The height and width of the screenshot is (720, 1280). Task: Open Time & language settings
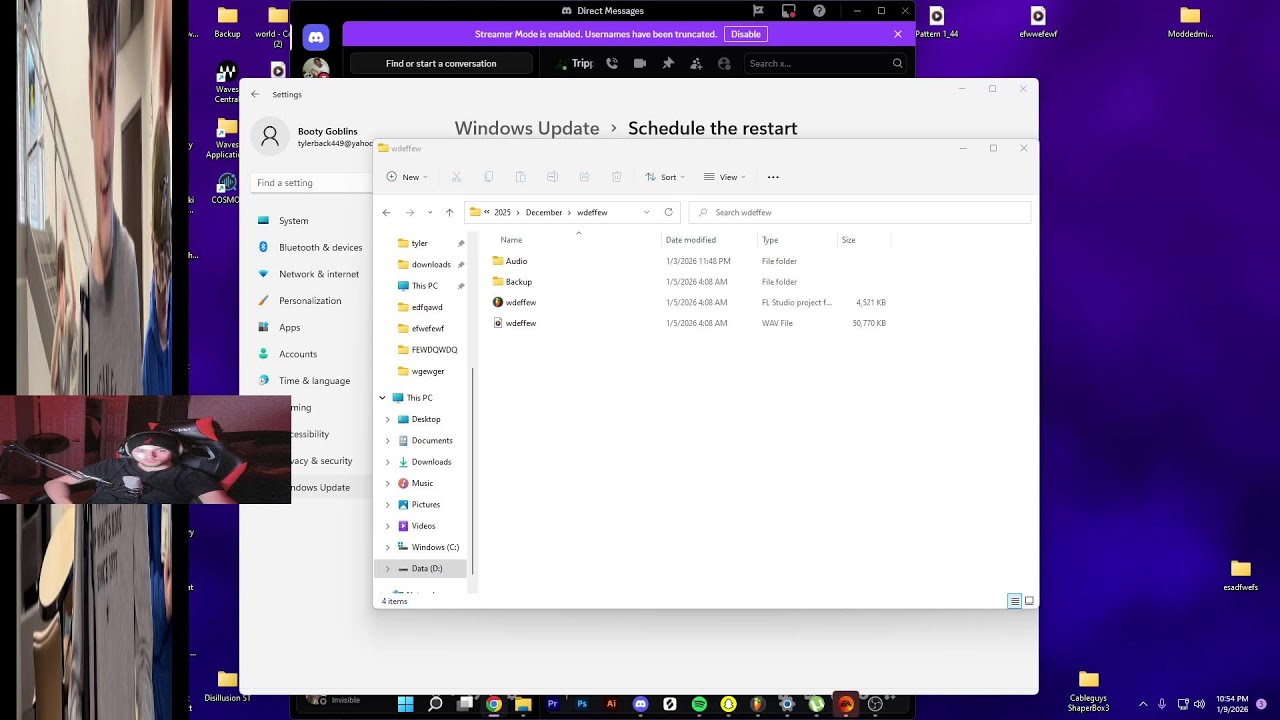(312, 380)
